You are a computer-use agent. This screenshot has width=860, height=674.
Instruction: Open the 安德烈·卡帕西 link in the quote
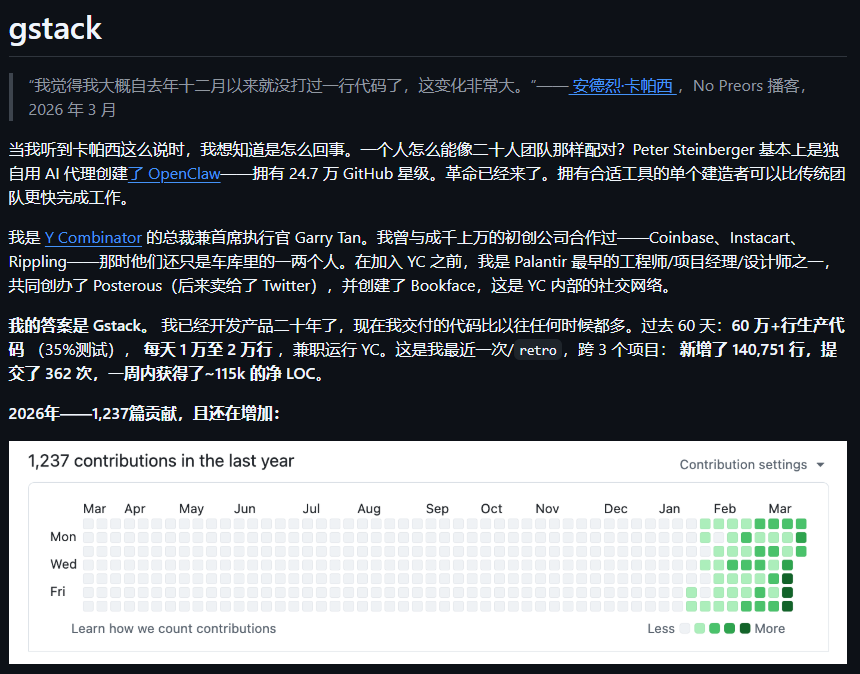[x=621, y=86]
